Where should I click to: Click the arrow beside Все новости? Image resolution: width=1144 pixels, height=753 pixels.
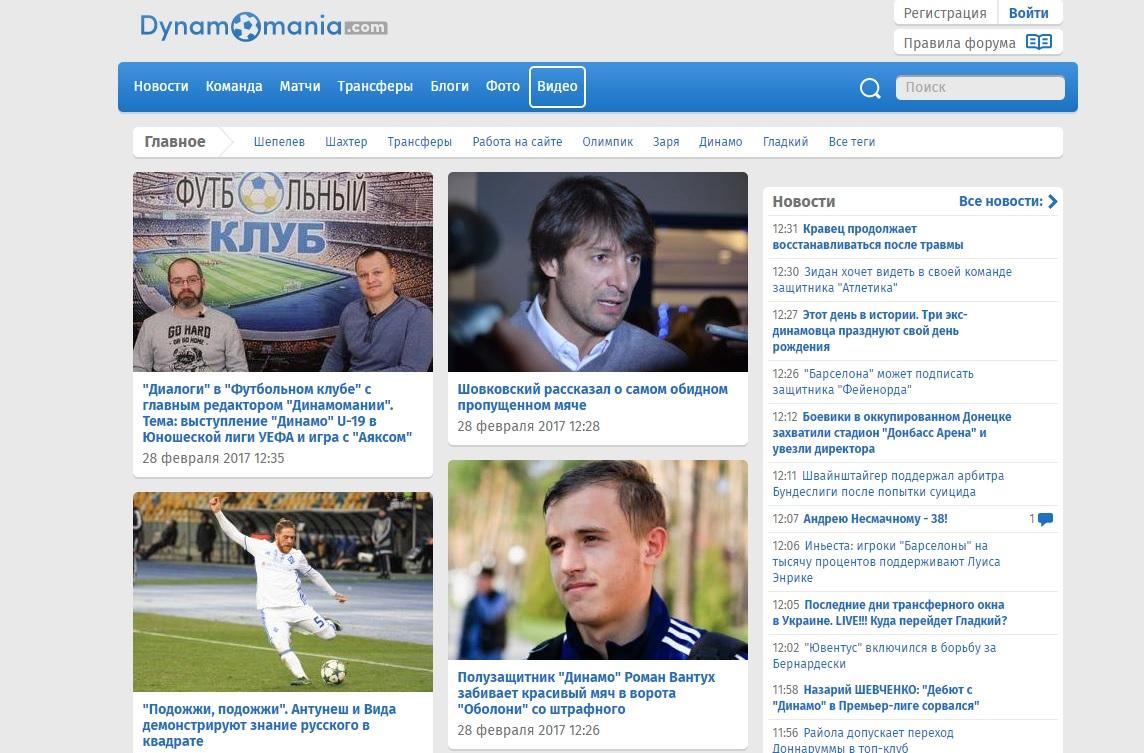[x=1052, y=202]
